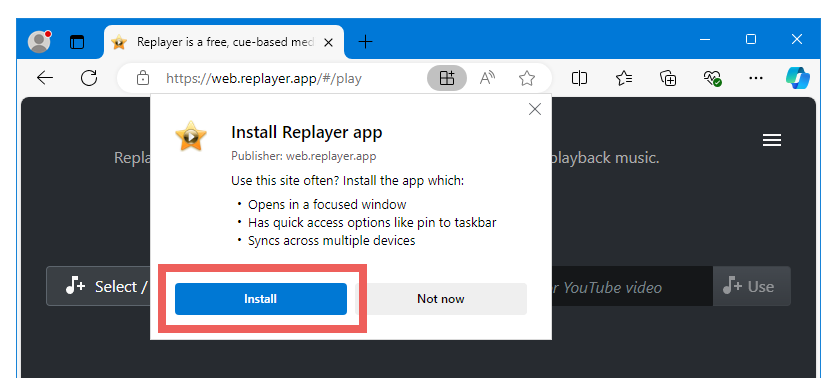The width and height of the screenshot is (839, 378).
Task: Click the address bar URL
Action: [x=264, y=79]
